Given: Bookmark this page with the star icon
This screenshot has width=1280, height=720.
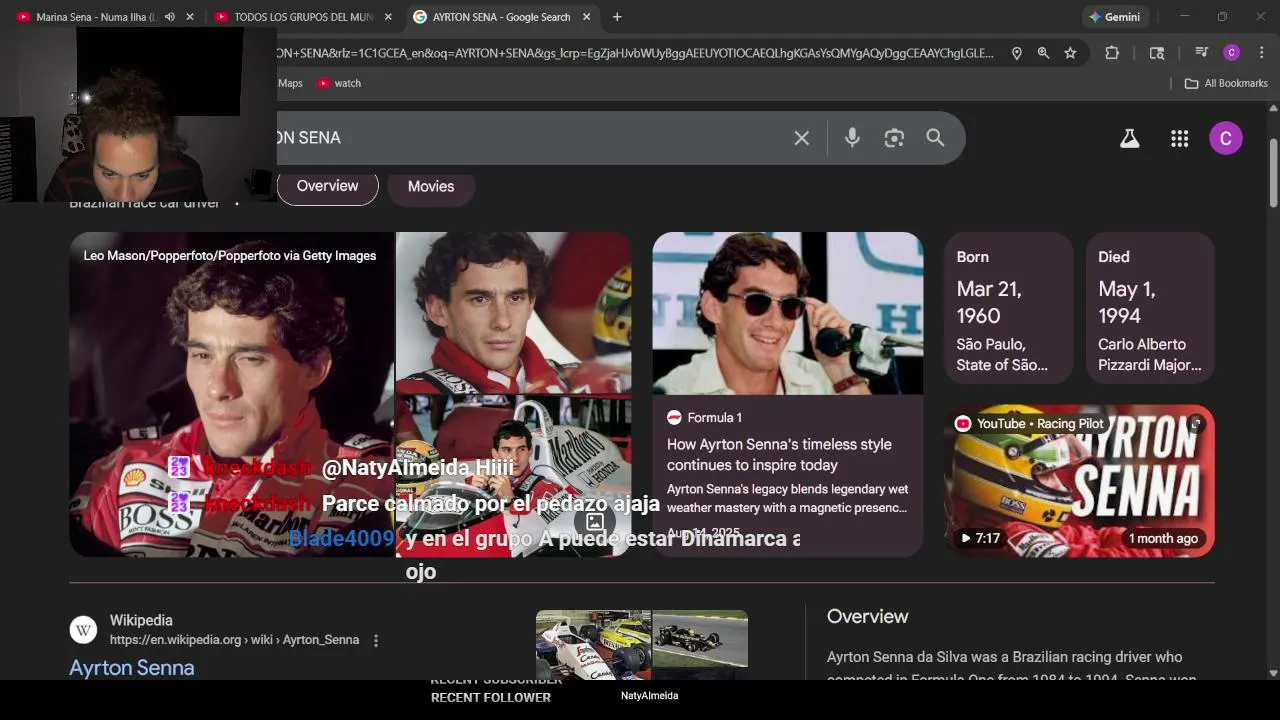Looking at the screenshot, I should click(x=1070, y=53).
